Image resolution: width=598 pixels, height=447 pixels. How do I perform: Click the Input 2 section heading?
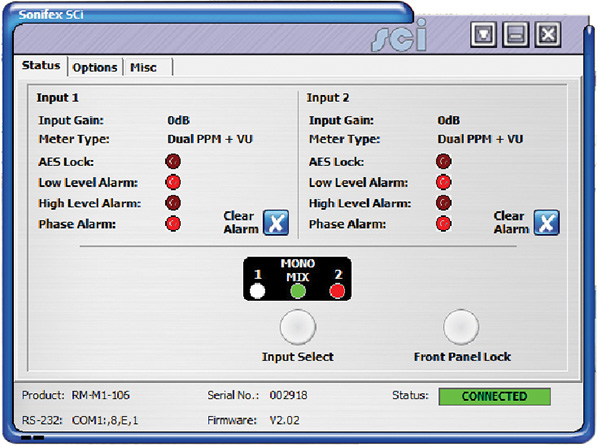[x=328, y=98]
